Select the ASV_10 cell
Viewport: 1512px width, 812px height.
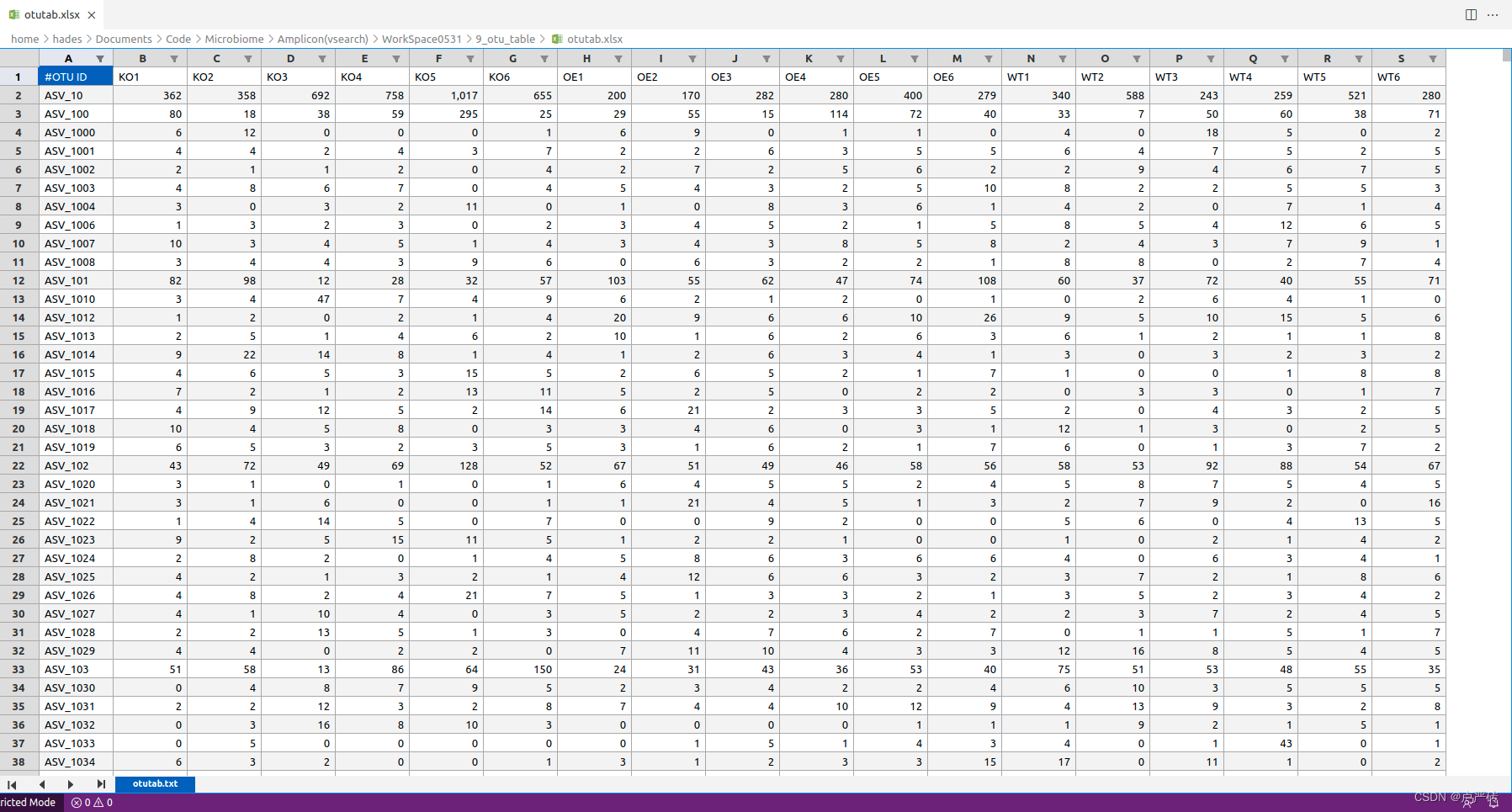76,95
